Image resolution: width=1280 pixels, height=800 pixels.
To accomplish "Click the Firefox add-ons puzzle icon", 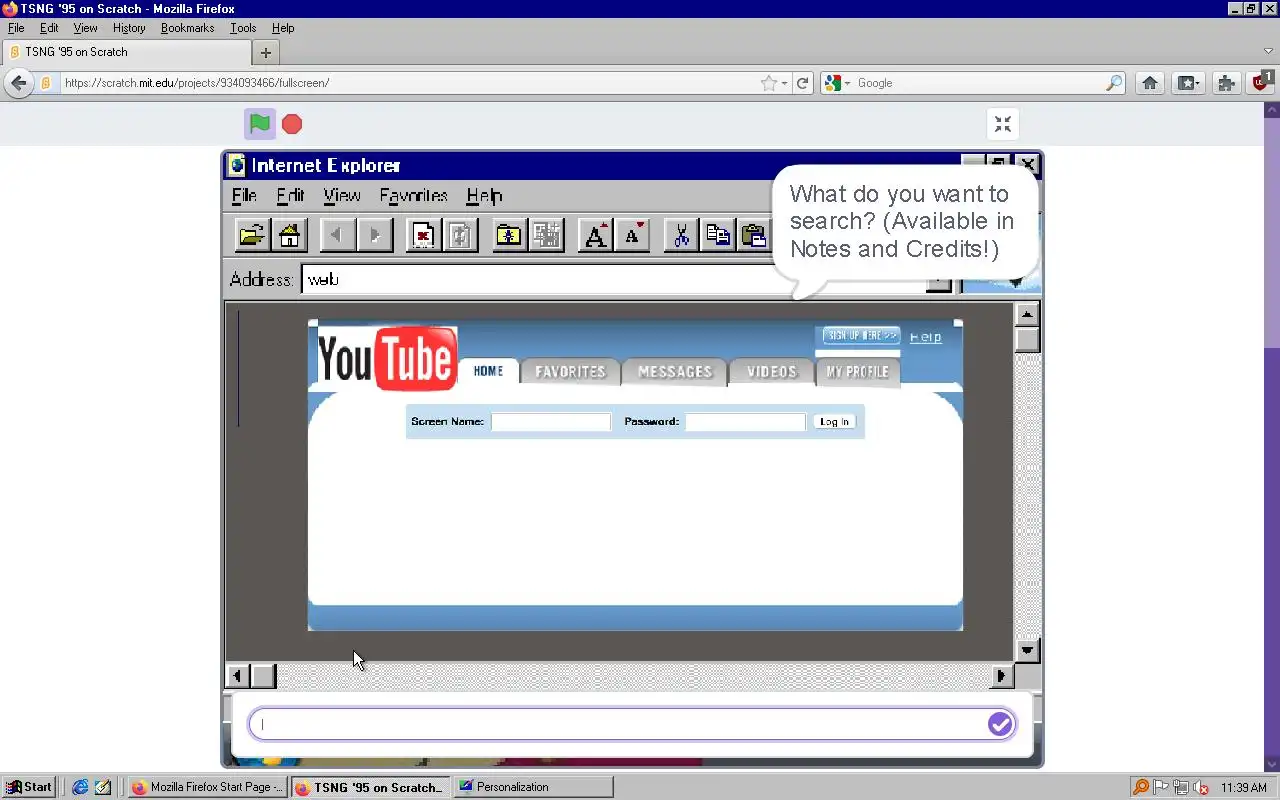I will 1227,83.
